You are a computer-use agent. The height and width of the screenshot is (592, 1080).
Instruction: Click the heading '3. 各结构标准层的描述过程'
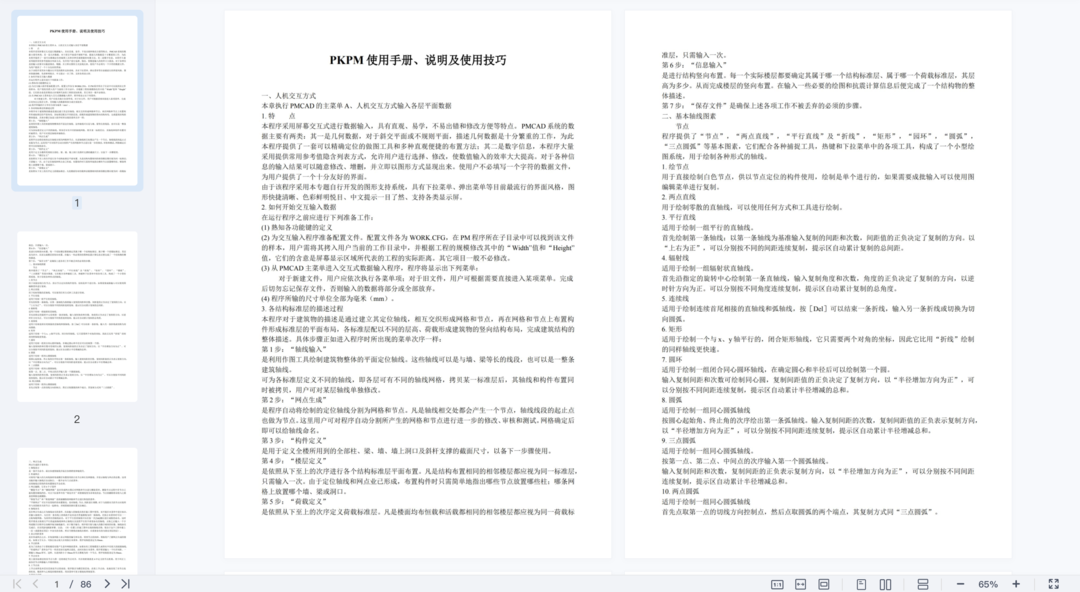tap(302, 309)
